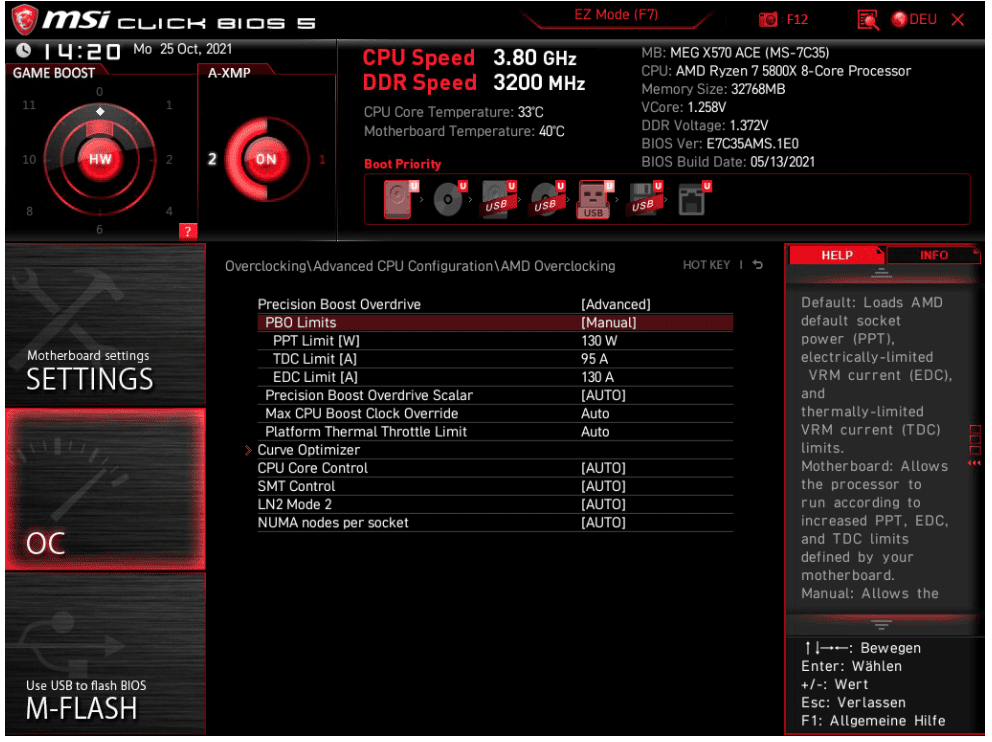Image resolution: width=992 pixels, height=742 pixels.
Task: Click the CPU Speed 3.80 GHz readout
Action: (469, 58)
